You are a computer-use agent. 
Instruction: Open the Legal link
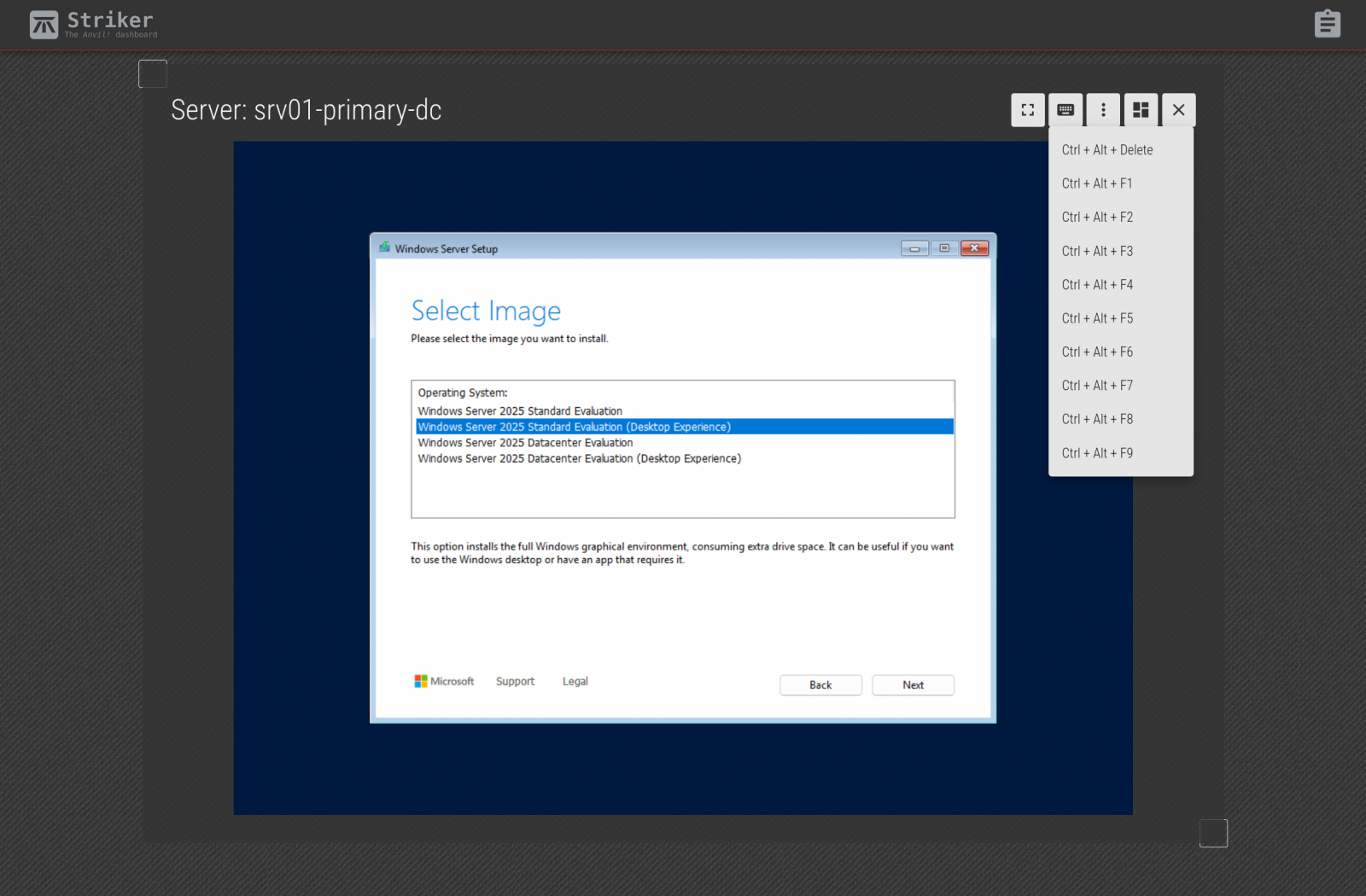coord(575,682)
